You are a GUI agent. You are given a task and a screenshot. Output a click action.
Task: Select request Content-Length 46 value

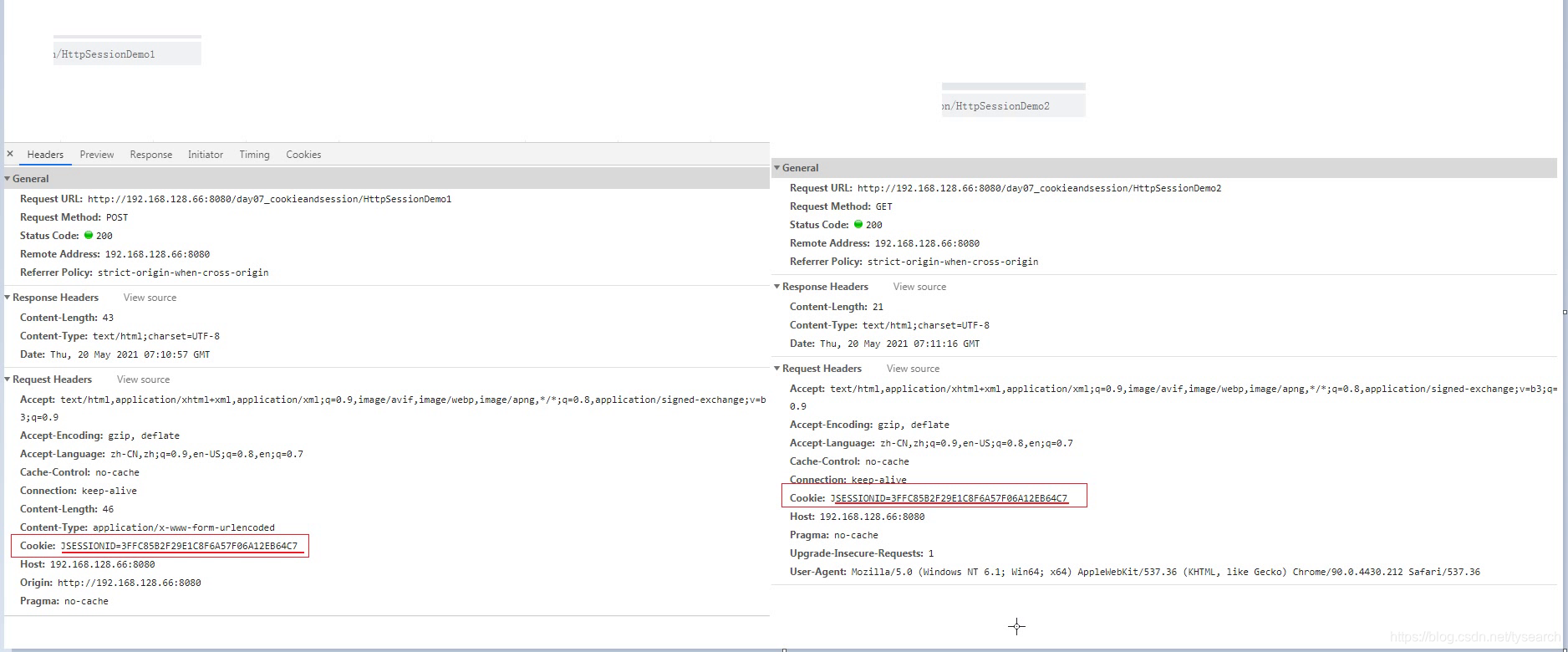click(108, 509)
